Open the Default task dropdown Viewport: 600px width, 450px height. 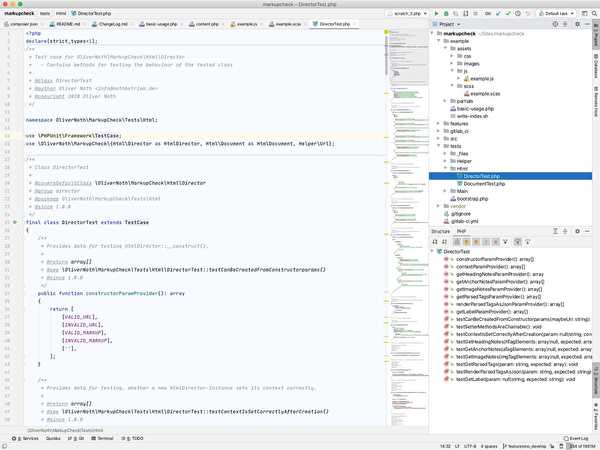(557, 13)
